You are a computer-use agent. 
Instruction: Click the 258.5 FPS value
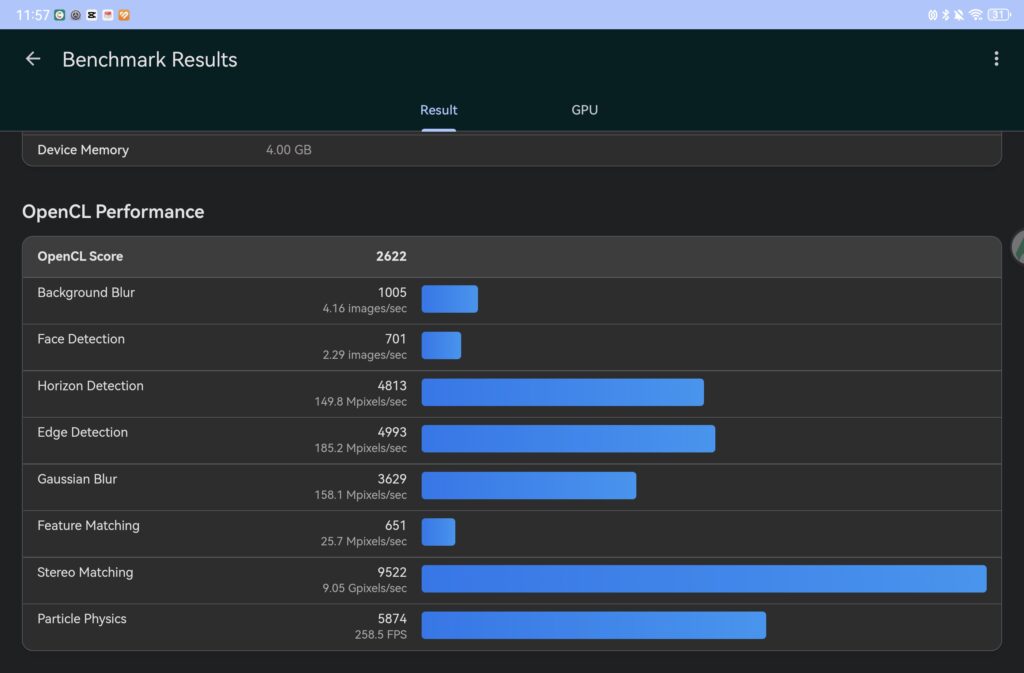pos(381,634)
